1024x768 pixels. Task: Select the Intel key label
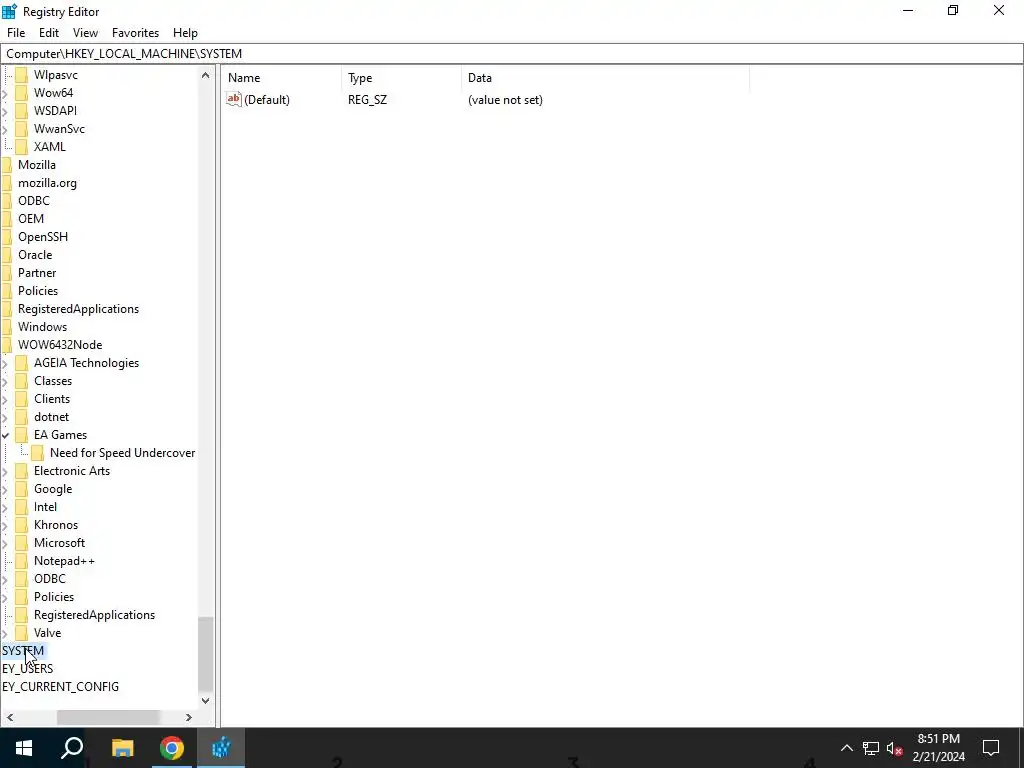(45, 507)
